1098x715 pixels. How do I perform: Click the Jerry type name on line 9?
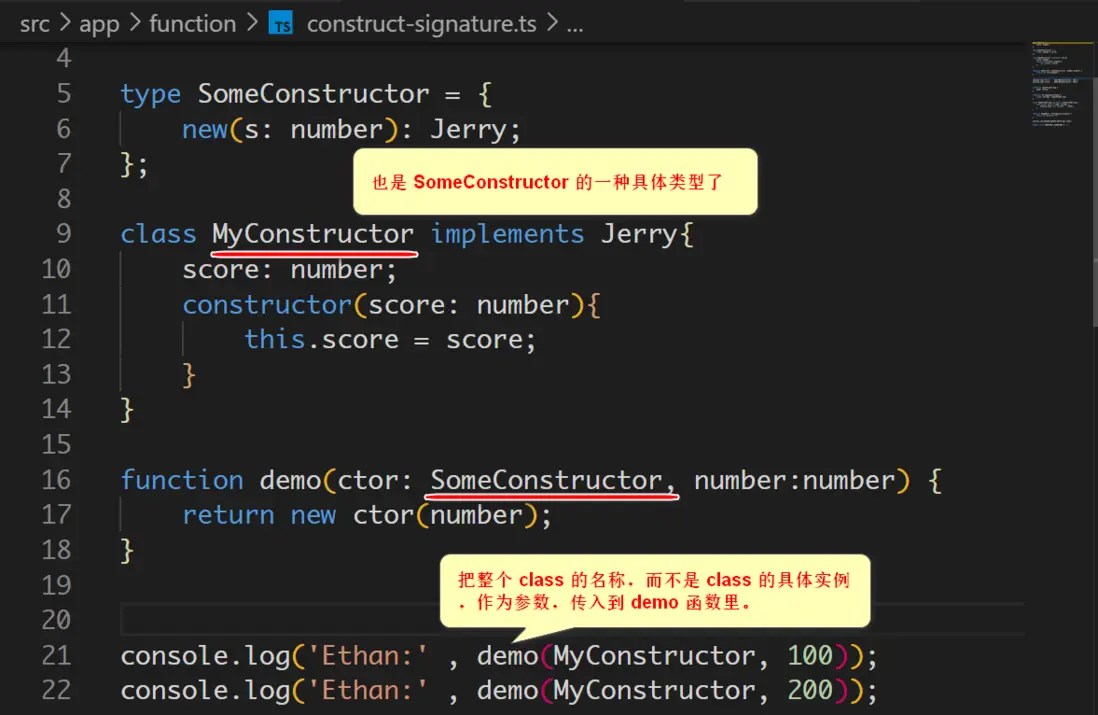coord(641,233)
